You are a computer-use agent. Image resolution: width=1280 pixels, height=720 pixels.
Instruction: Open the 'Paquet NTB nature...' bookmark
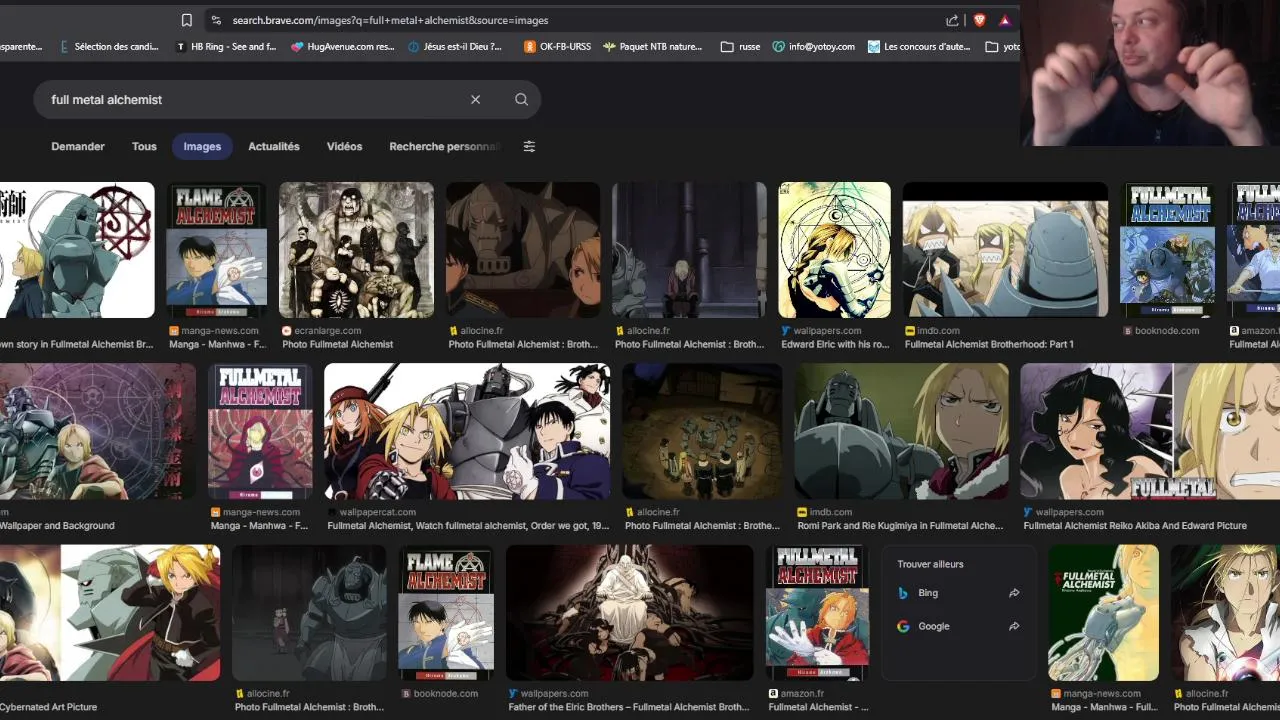(652, 46)
